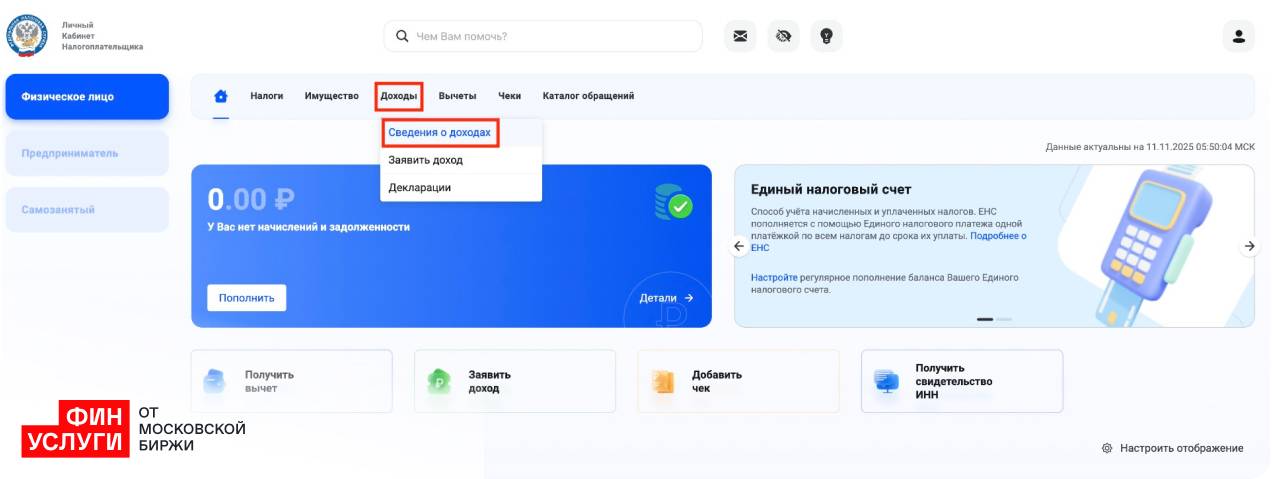Open messages via the envelope icon
The image size is (1272, 479).
740,37
